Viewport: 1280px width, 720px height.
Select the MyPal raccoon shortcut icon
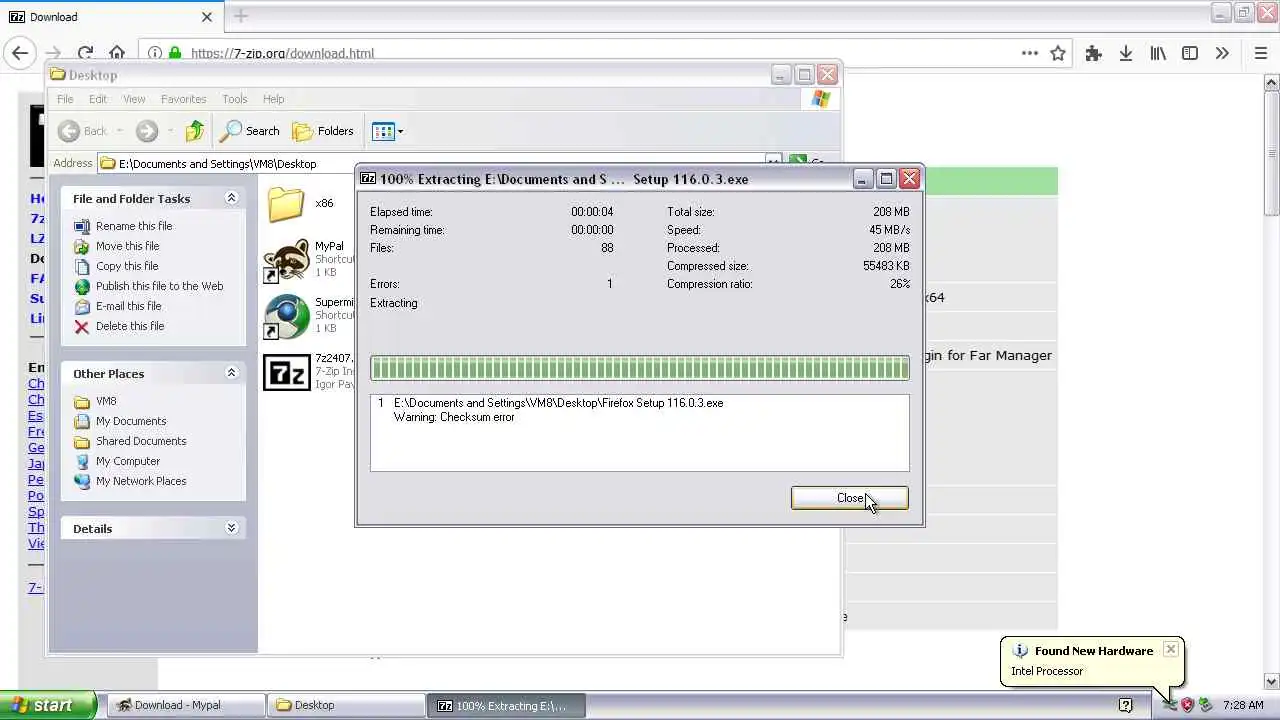point(286,262)
